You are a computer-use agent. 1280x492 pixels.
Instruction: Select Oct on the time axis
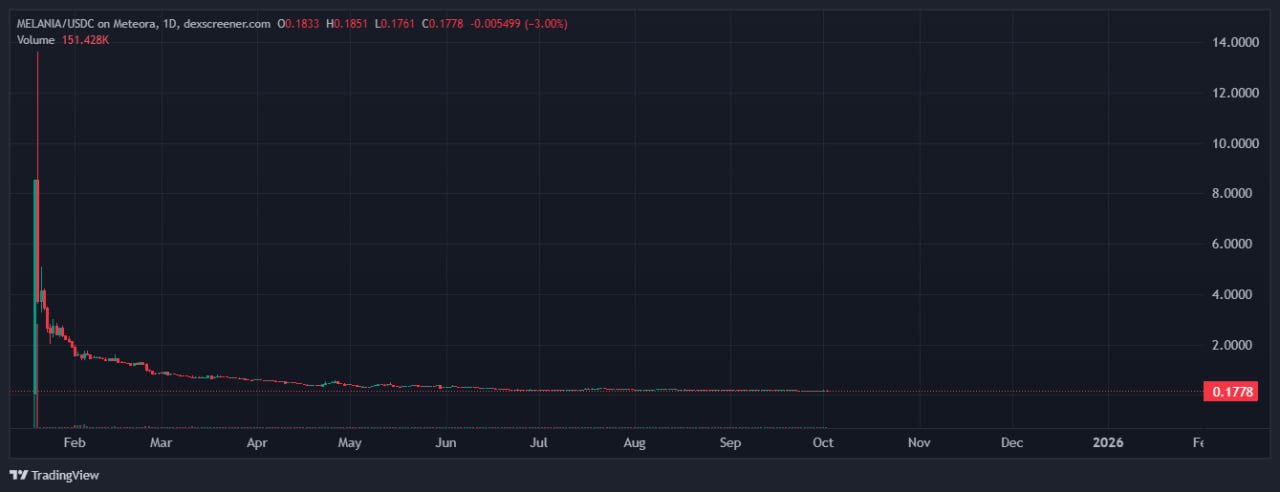coord(823,442)
